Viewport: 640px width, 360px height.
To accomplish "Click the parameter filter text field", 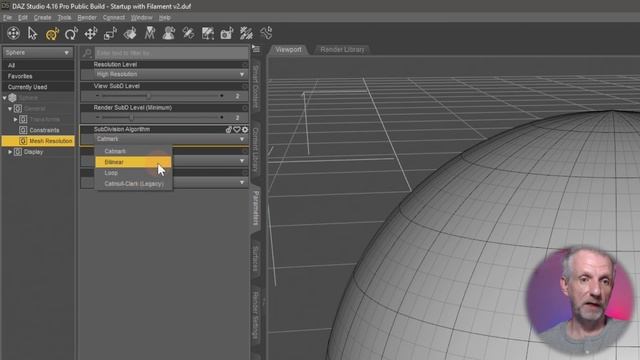I will pos(171,53).
